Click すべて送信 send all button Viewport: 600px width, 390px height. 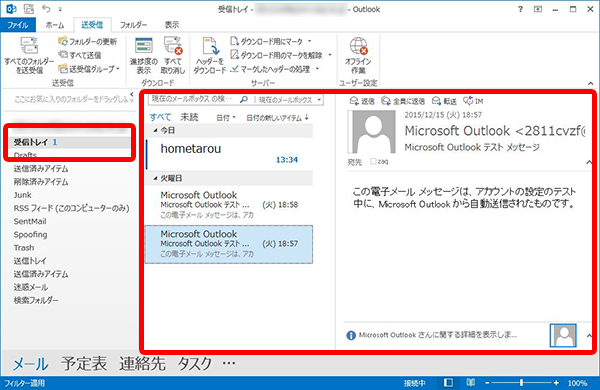click(x=80, y=55)
